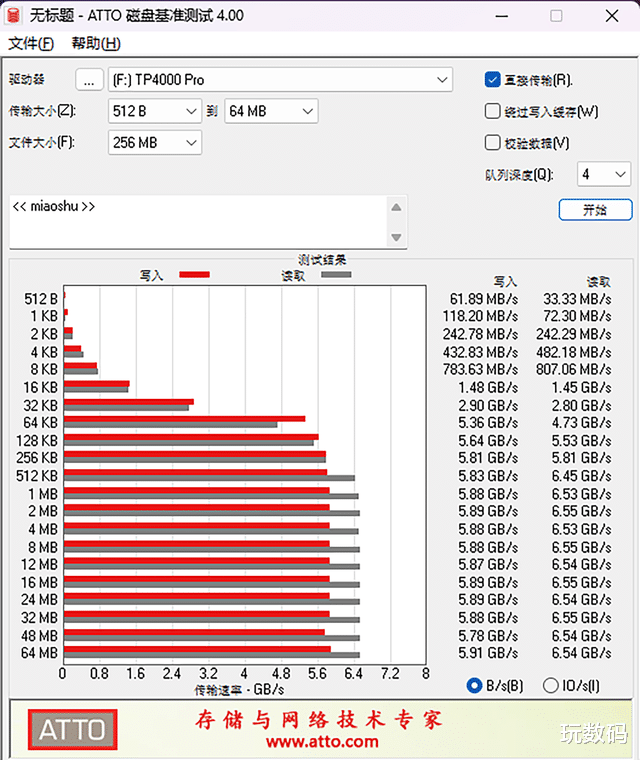Click the 64 KB write value 5.36 GB/s
The image size is (640, 760).
pos(488,423)
